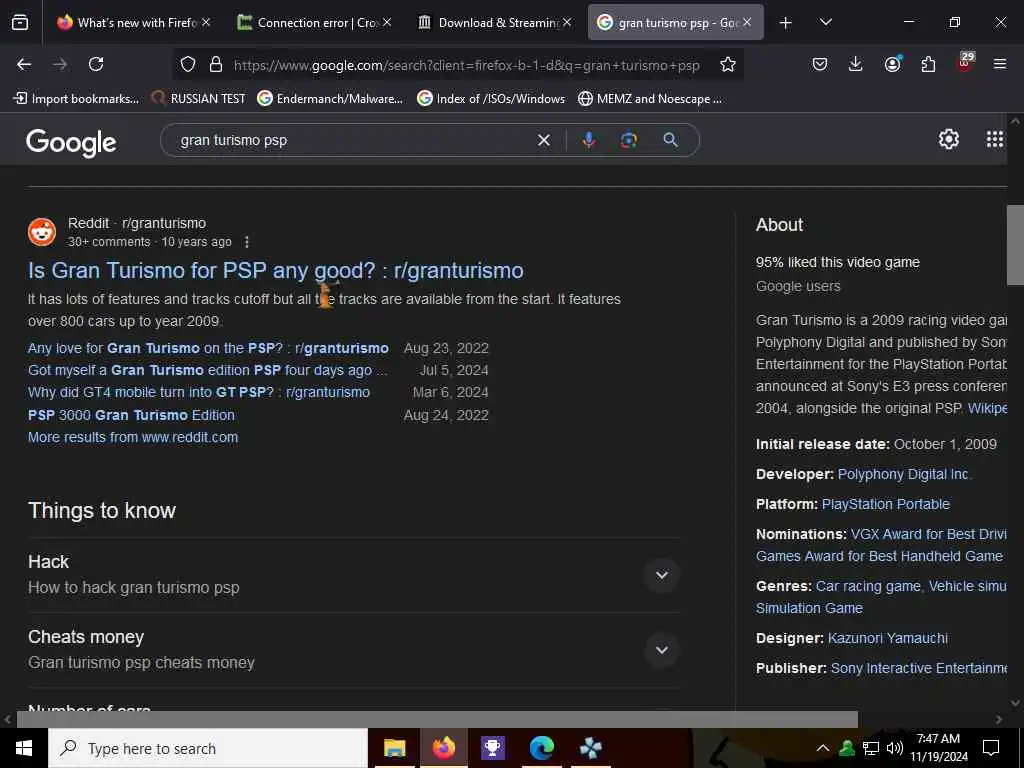Screen dimensions: 1024x768
Task: Click the vertical page scrollbar thumb
Action: (1015, 245)
